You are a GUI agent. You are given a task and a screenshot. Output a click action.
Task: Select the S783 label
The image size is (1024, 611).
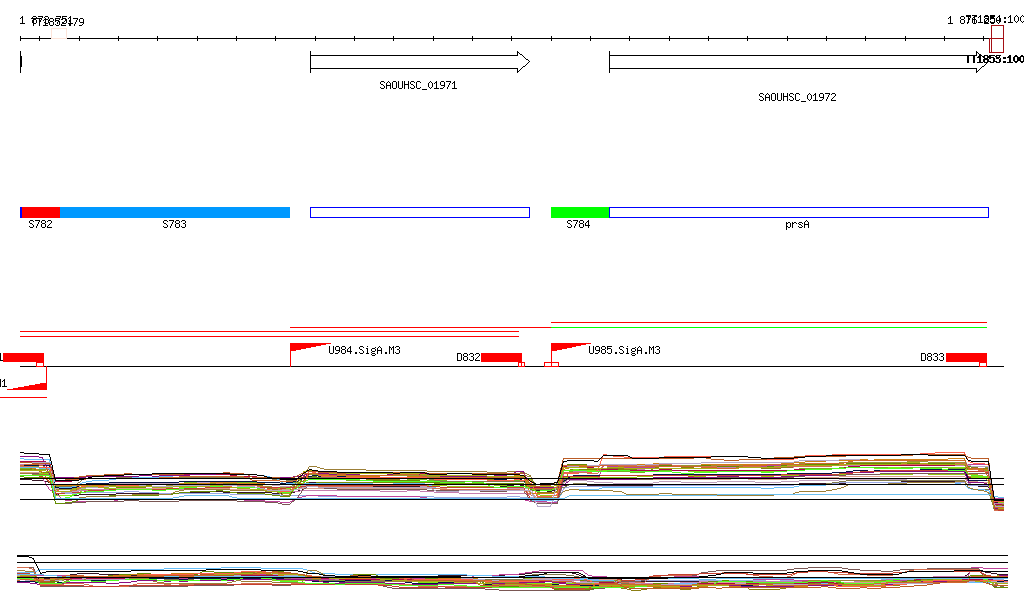click(x=174, y=225)
